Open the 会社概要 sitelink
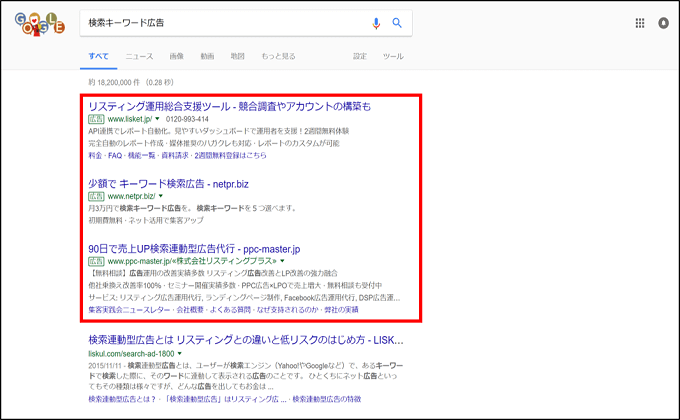 190,310
